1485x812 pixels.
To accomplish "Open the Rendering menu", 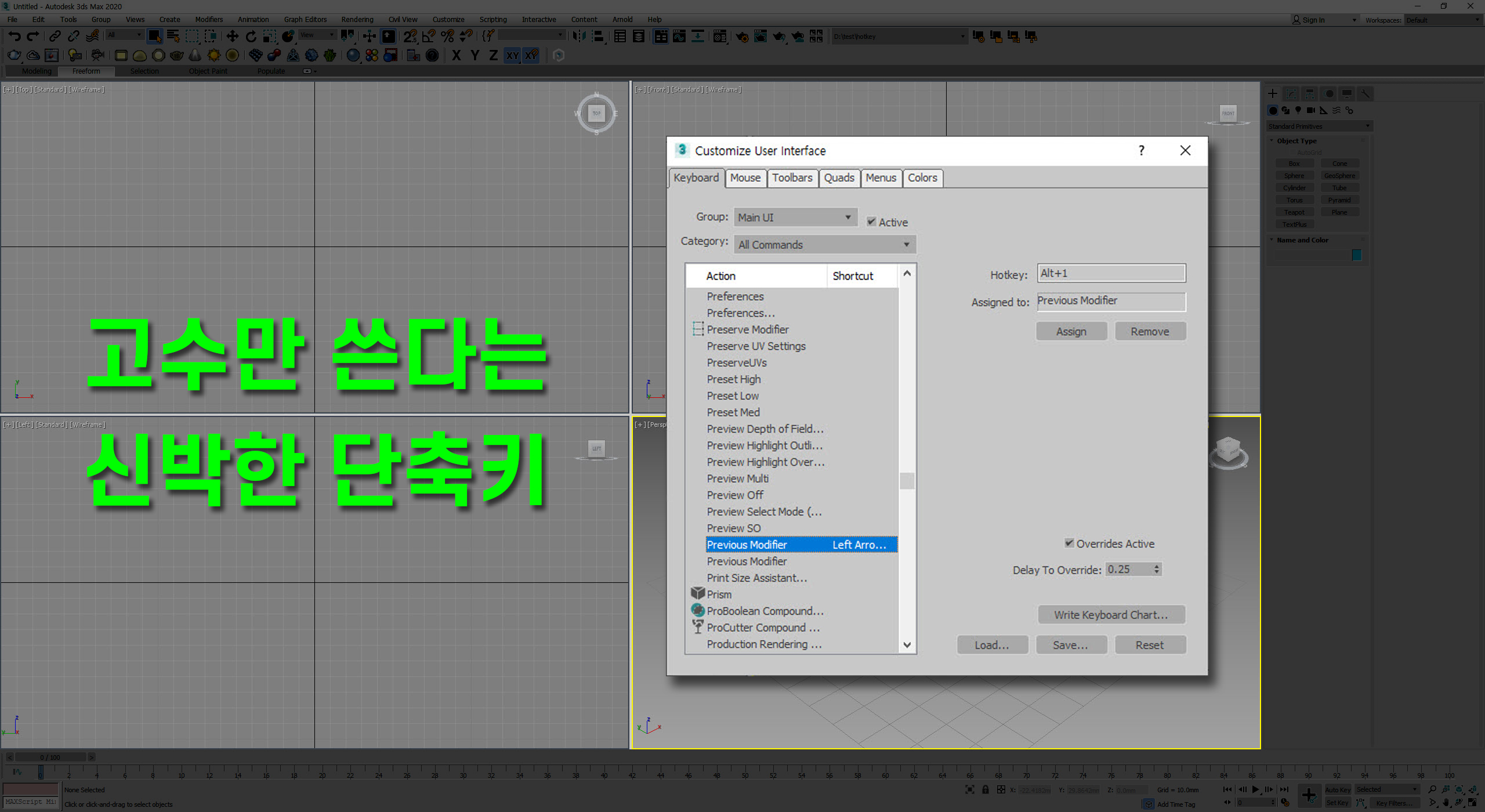I will [x=357, y=20].
